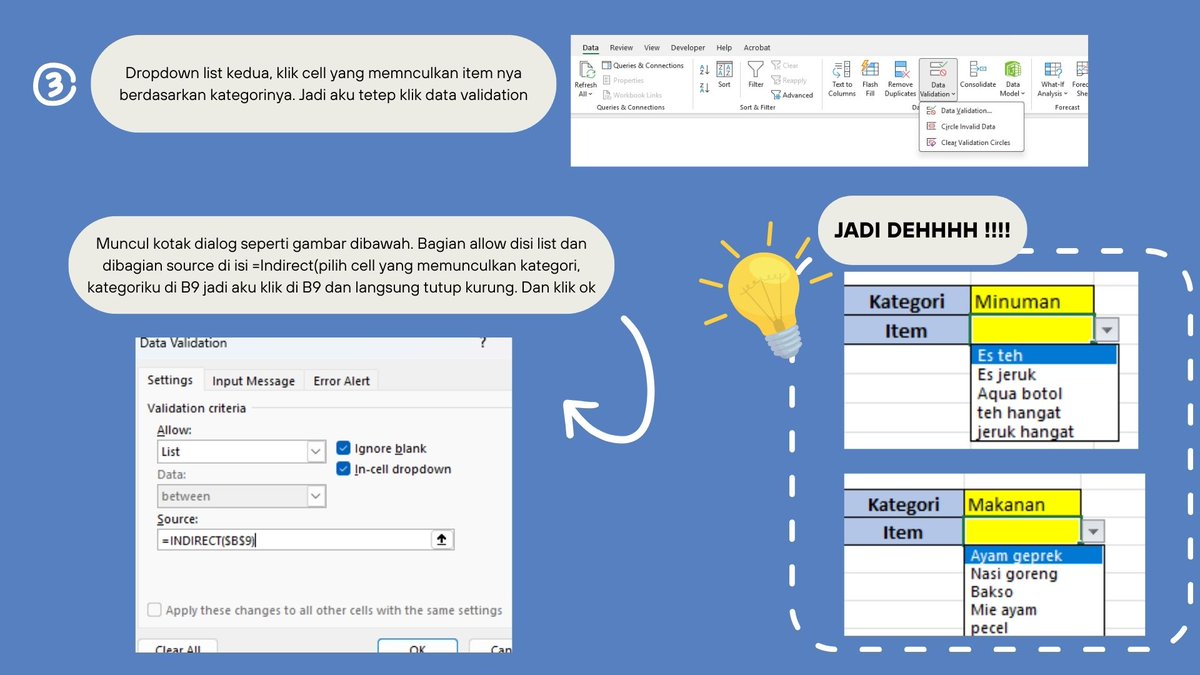Select the Remove Duplicates icon
The width and height of the screenshot is (1200, 675).
(900, 78)
